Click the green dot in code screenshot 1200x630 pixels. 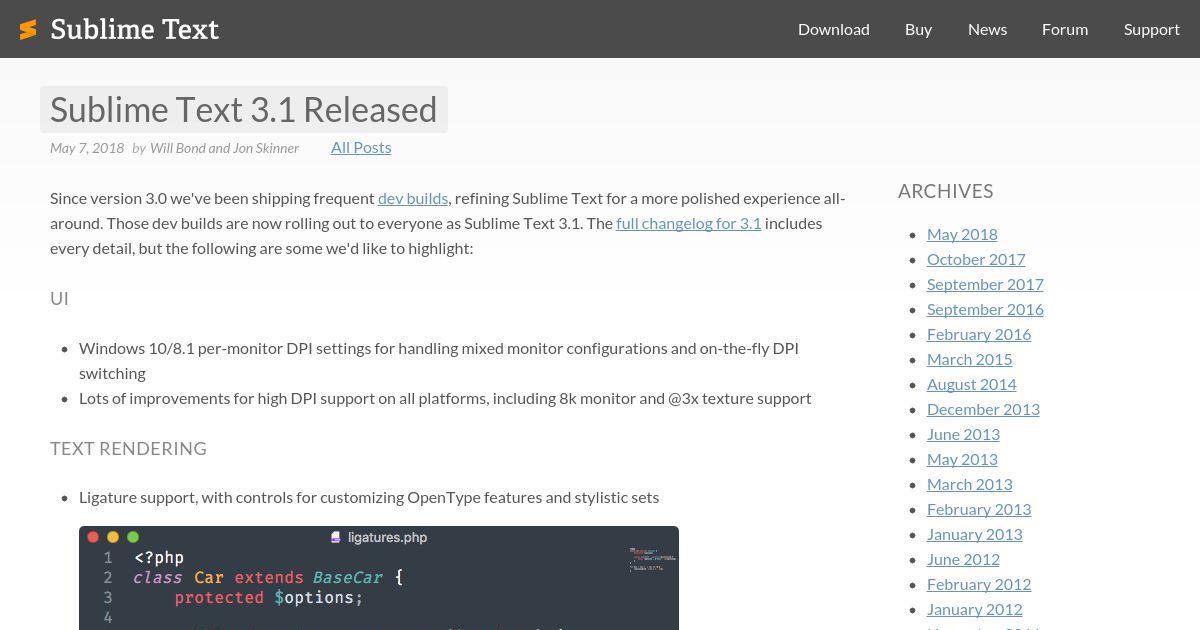coord(133,537)
